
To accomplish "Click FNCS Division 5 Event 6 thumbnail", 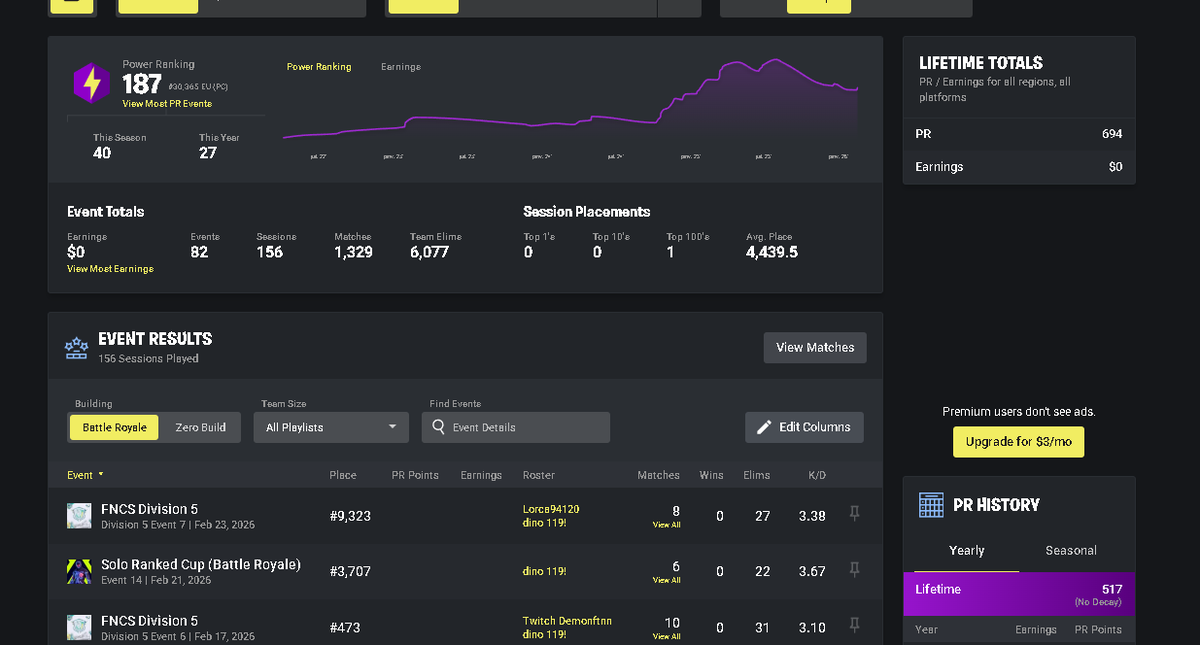I will point(79,628).
